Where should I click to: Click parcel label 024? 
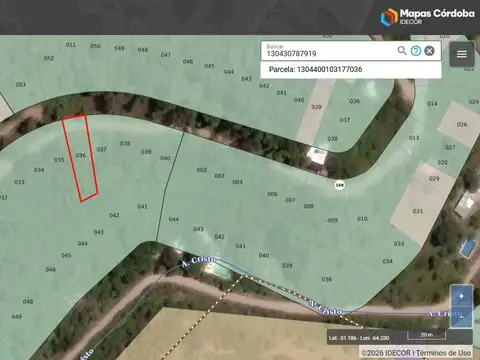coord(474,102)
